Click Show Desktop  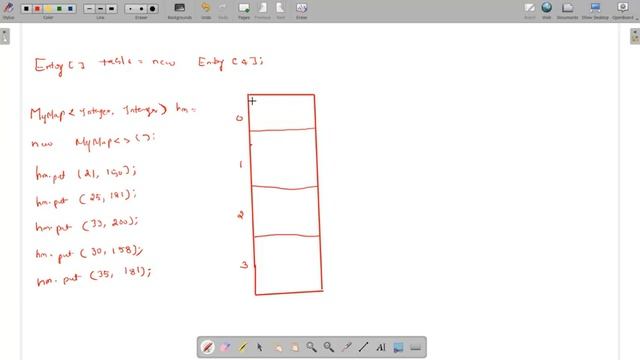[x=595, y=10]
